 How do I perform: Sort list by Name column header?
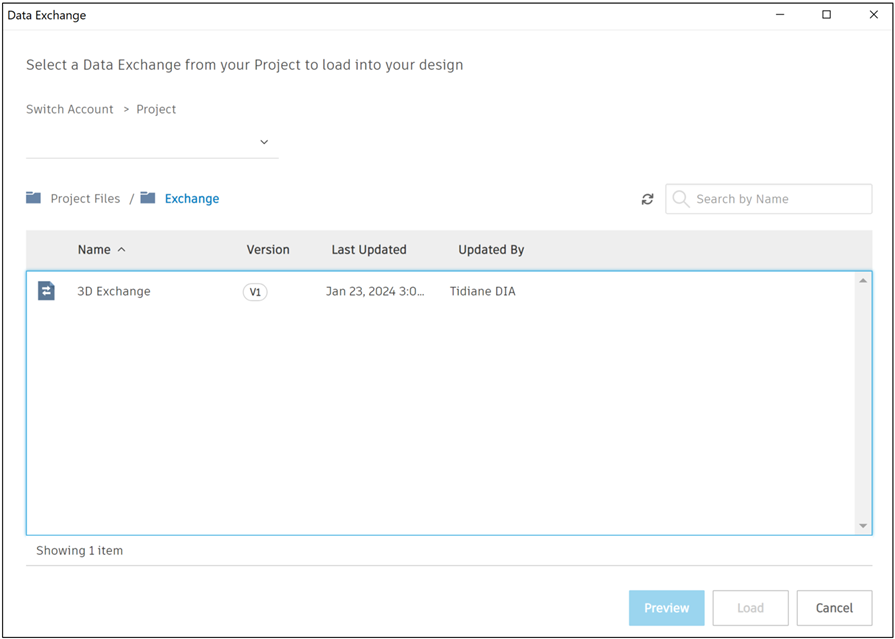[95, 250]
